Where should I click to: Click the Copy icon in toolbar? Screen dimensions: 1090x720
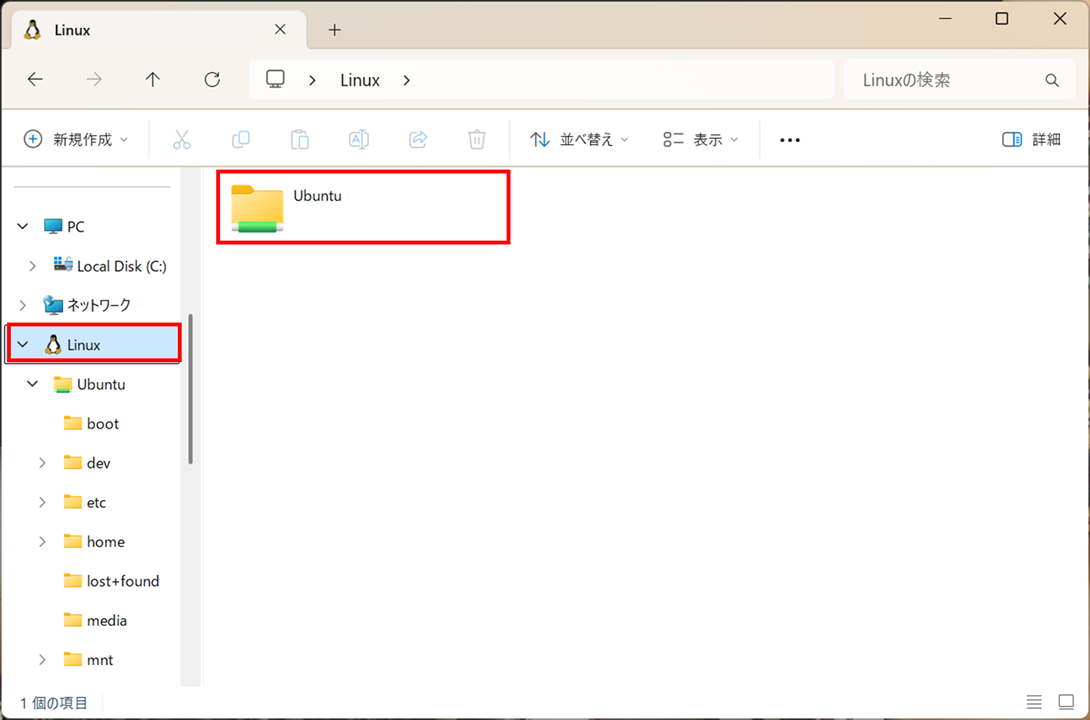pyautogui.click(x=241, y=140)
